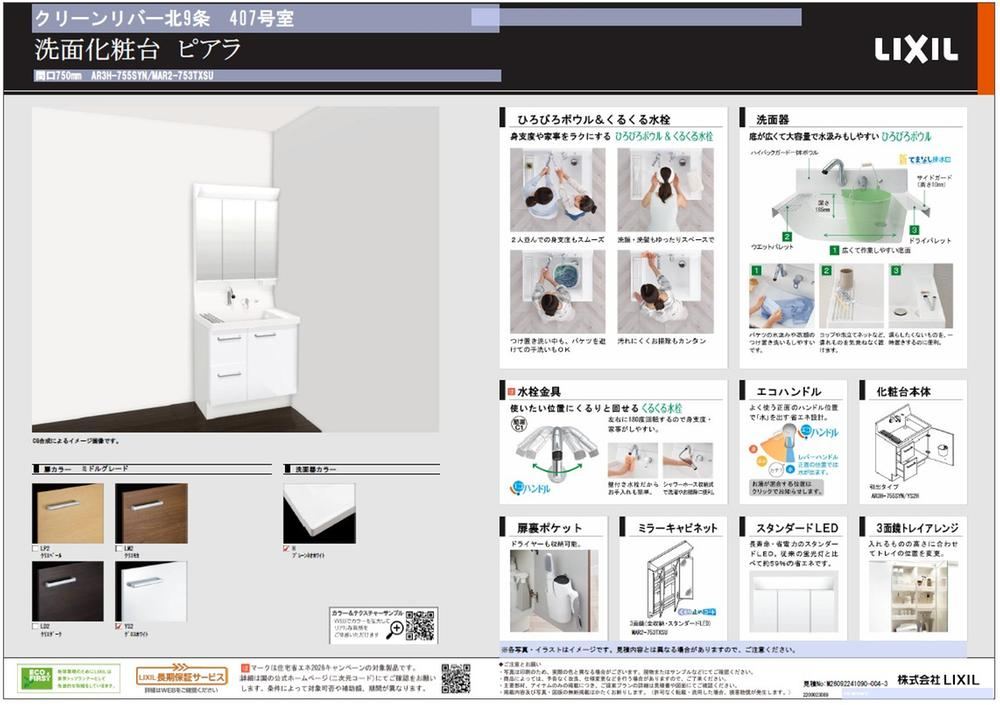The height and width of the screenshot is (705, 1000).
Task: Click the orange campaign mark in the footer note
Action: pos(245,668)
